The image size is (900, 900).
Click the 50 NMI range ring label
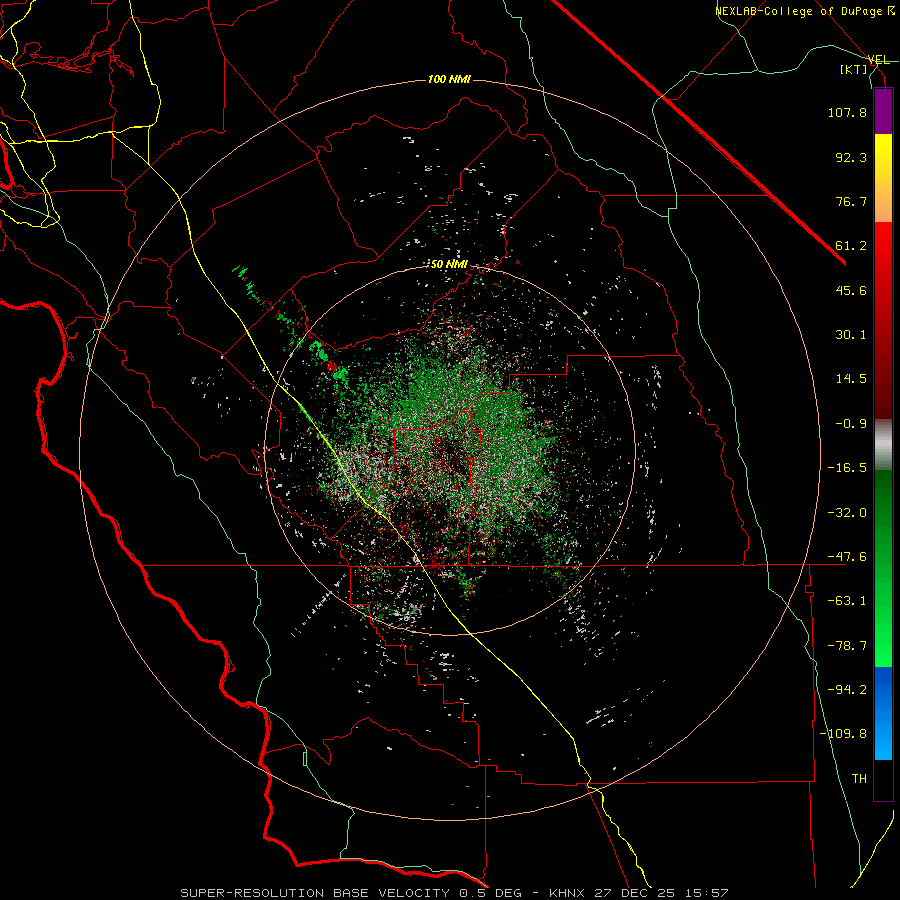(x=449, y=265)
